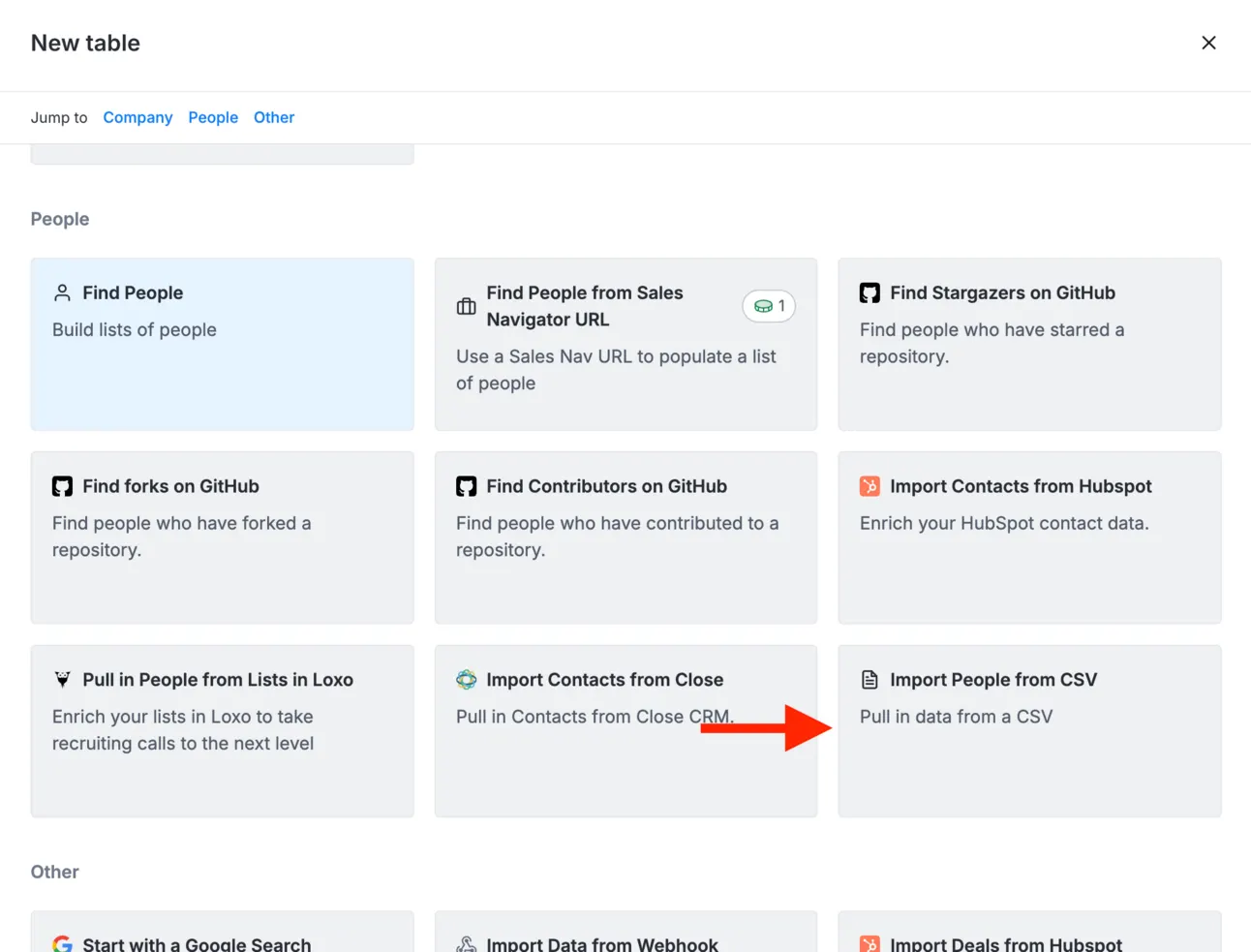Click the webhook icon beside Import Data from Webhook
This screenshot has width=1251, height=952.
click(466, 944)
